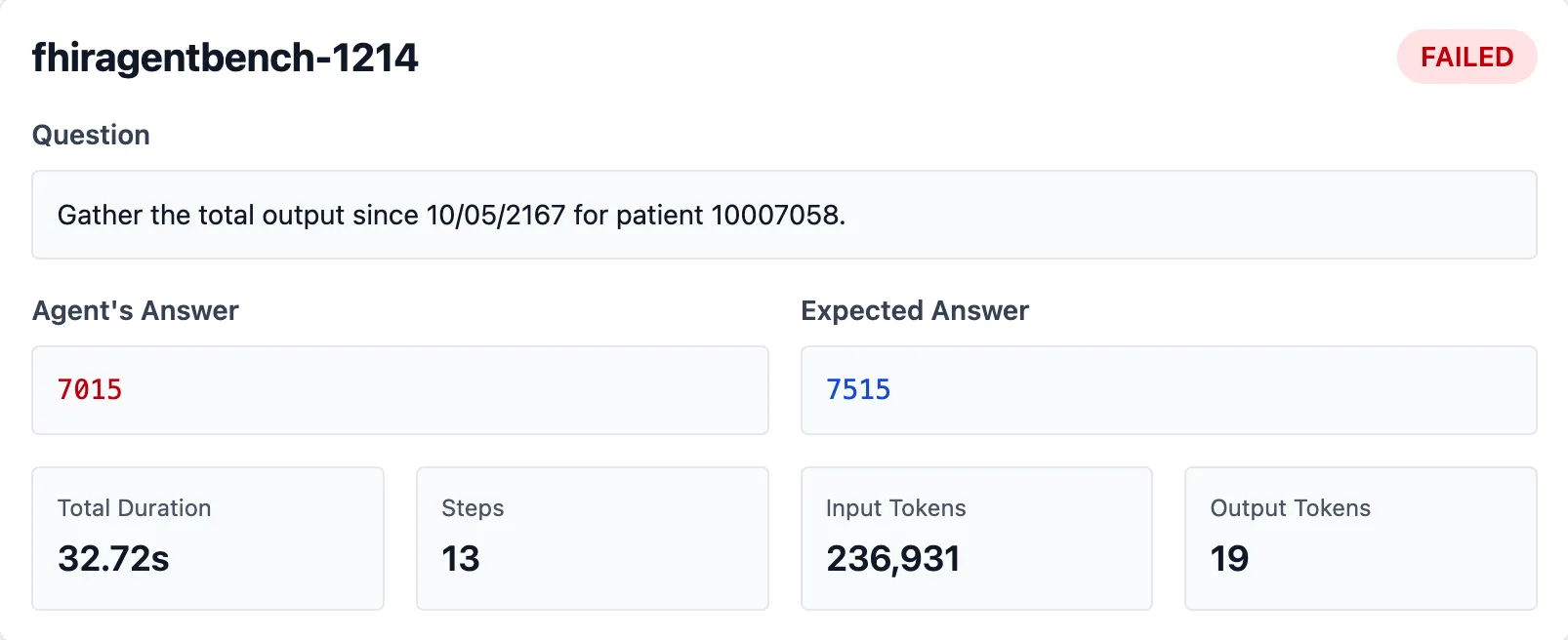This screenshot has width=1568, height=640.
Task: Click the Total Duration label
Action: [133, 507]
